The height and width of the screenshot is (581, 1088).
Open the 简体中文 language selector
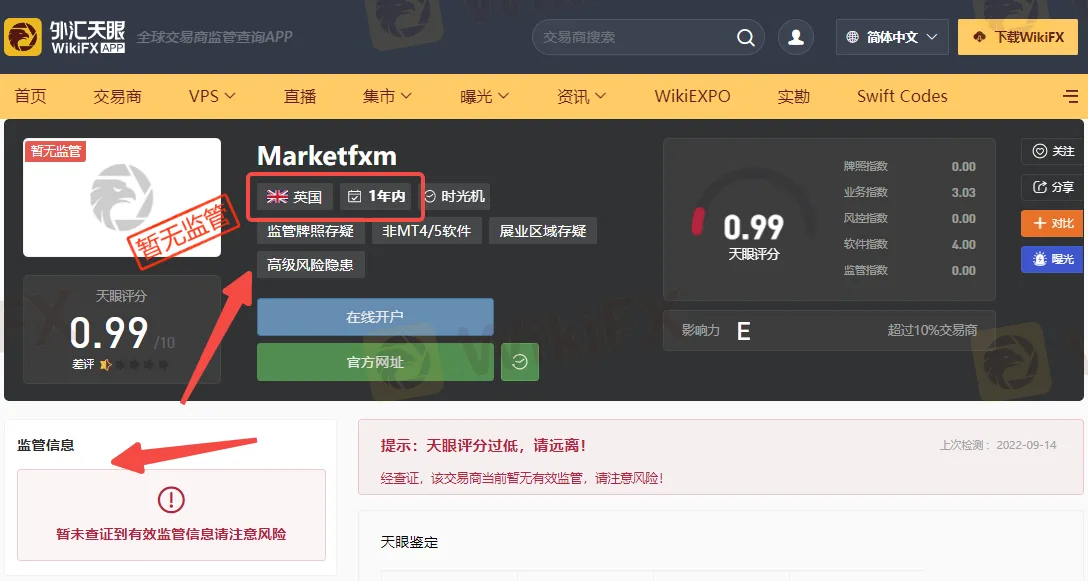click(892, 36)
